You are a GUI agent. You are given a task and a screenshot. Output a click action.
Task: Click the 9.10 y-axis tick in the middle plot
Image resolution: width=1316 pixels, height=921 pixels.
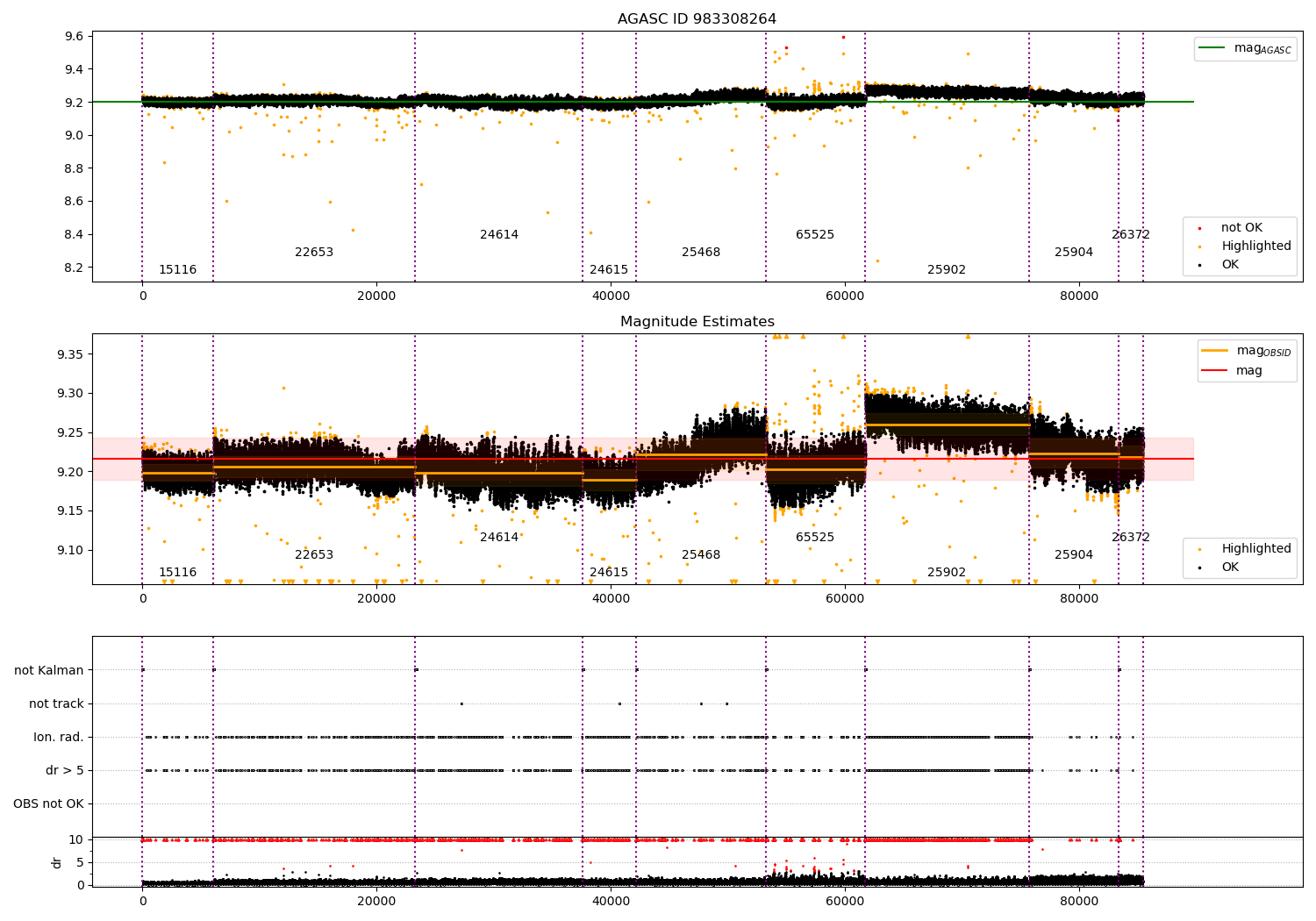pos(71,551)
